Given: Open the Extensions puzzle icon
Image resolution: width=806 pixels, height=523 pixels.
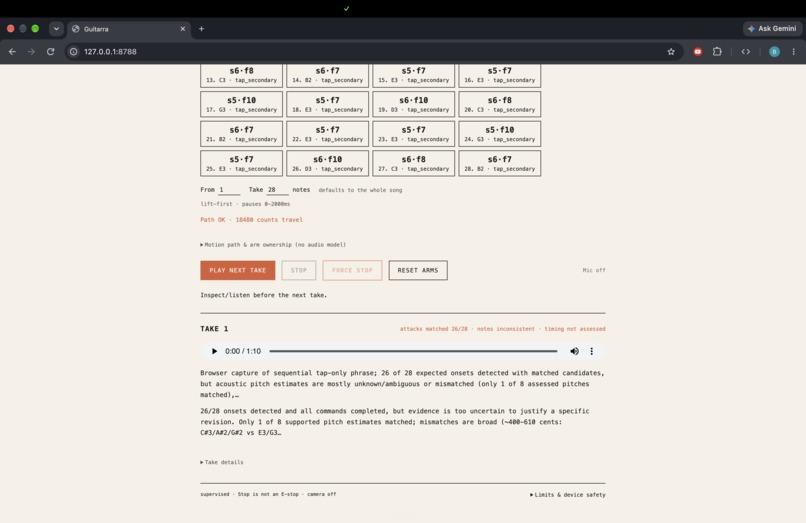Looking at the screenshot, I should coord(717,51).
